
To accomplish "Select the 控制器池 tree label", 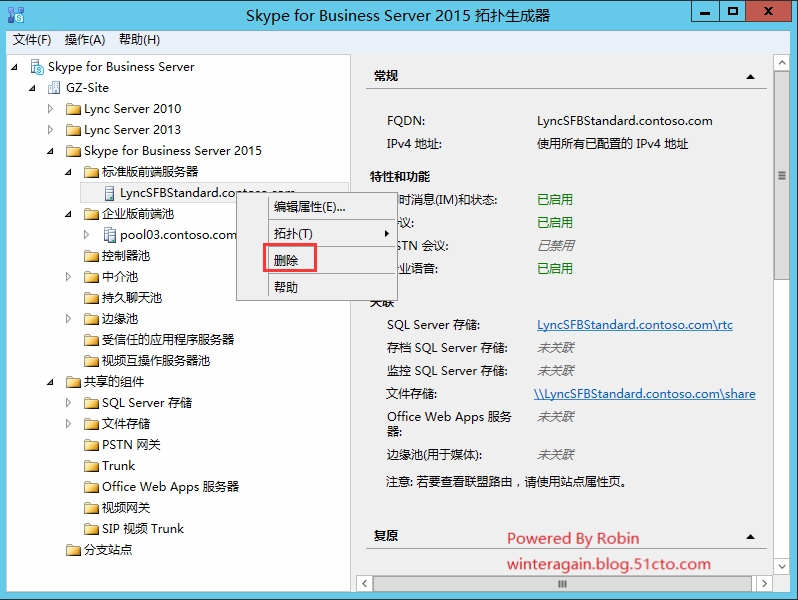I will [126, 256].
